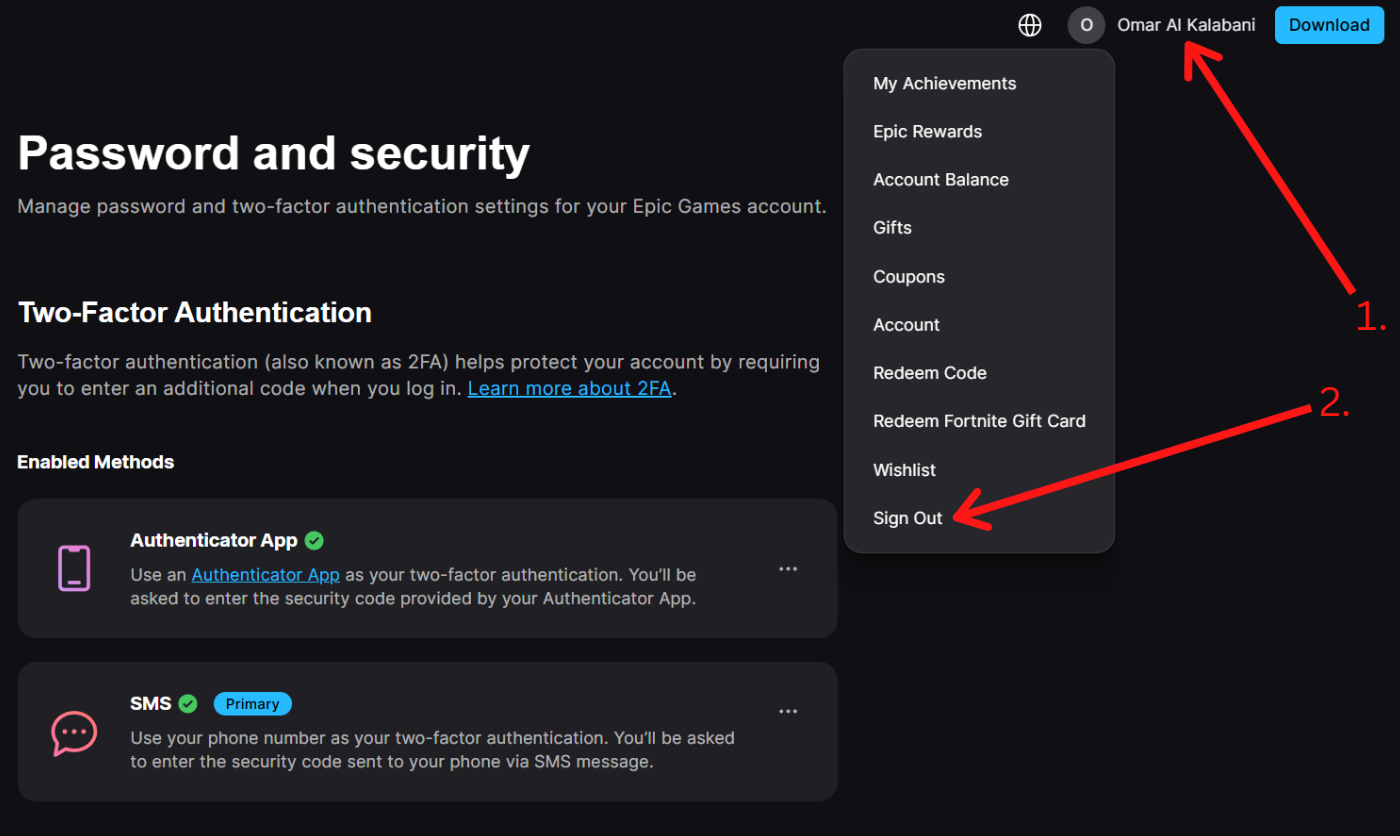
Task: Click the globe language icon
Action: pyautogui.click(x=1029, y=25)
